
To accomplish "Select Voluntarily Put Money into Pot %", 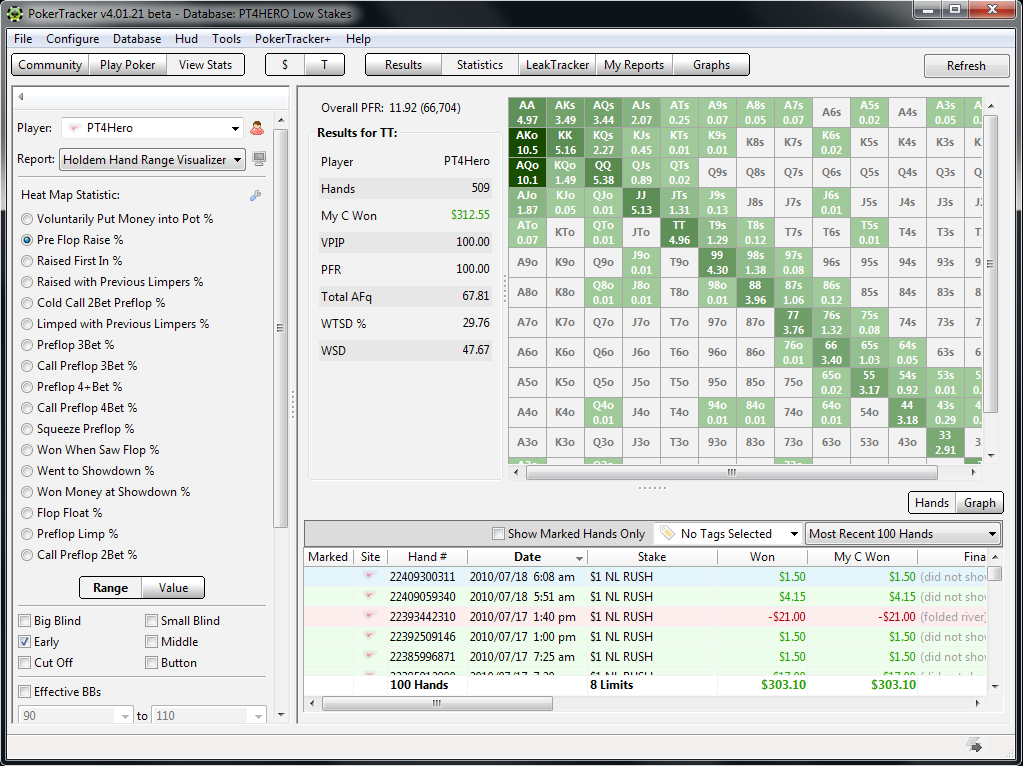I will [27, 219].
